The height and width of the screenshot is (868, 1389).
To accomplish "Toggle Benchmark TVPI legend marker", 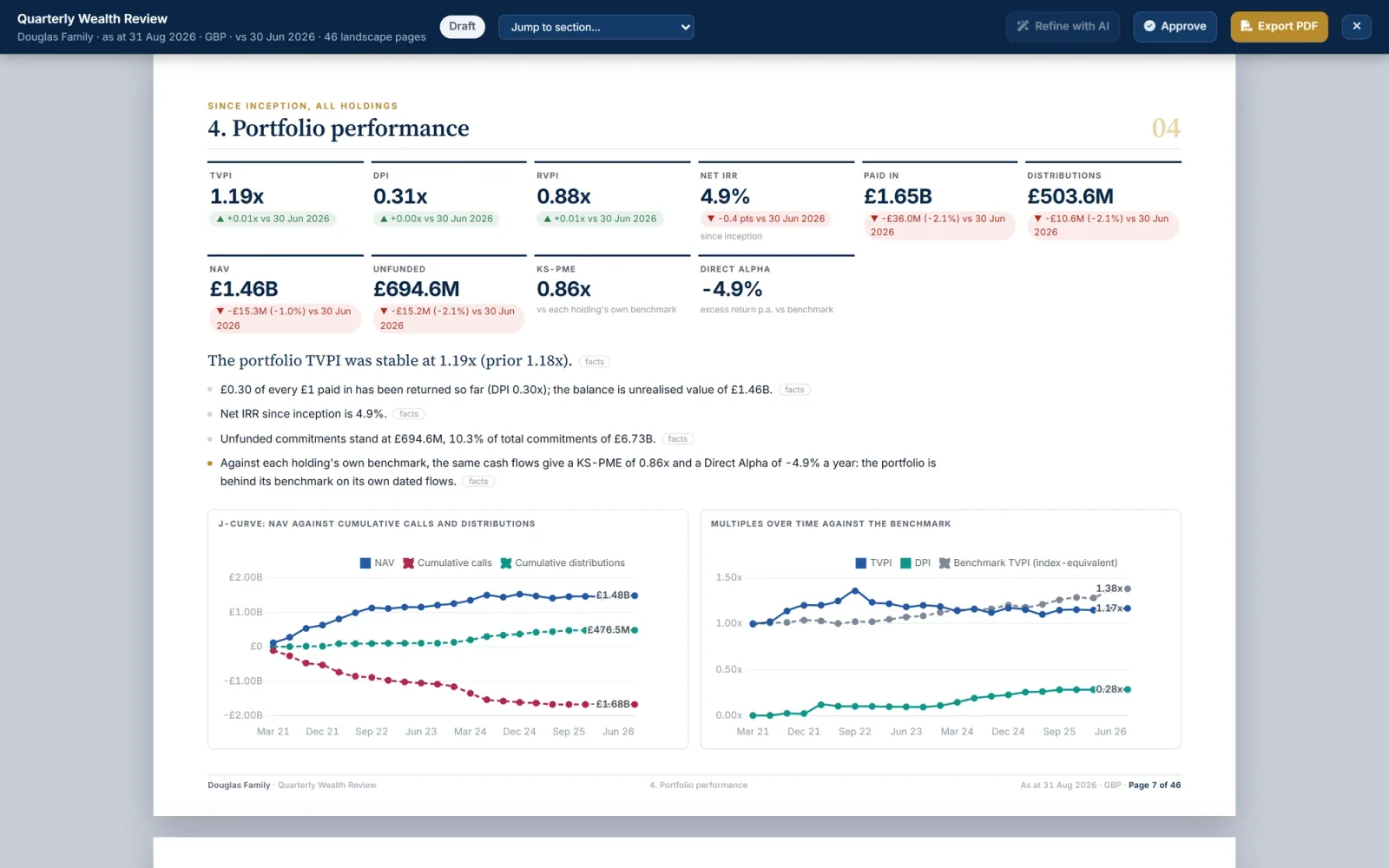I will [x=945, y=563].
